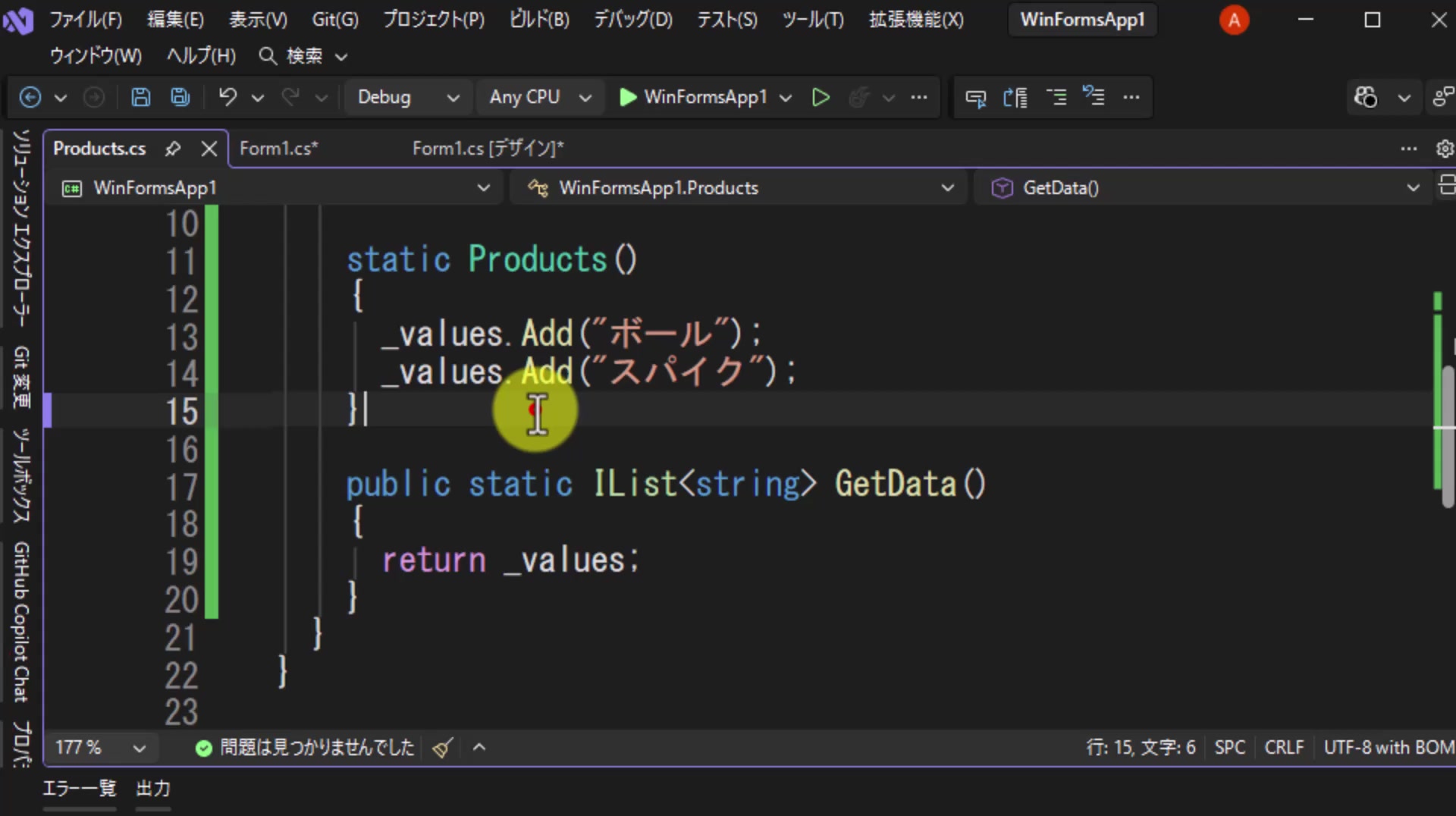The image size is (1456, 816).
Task: Click the SPC indentation indicator
Action: click(1229, 748)
